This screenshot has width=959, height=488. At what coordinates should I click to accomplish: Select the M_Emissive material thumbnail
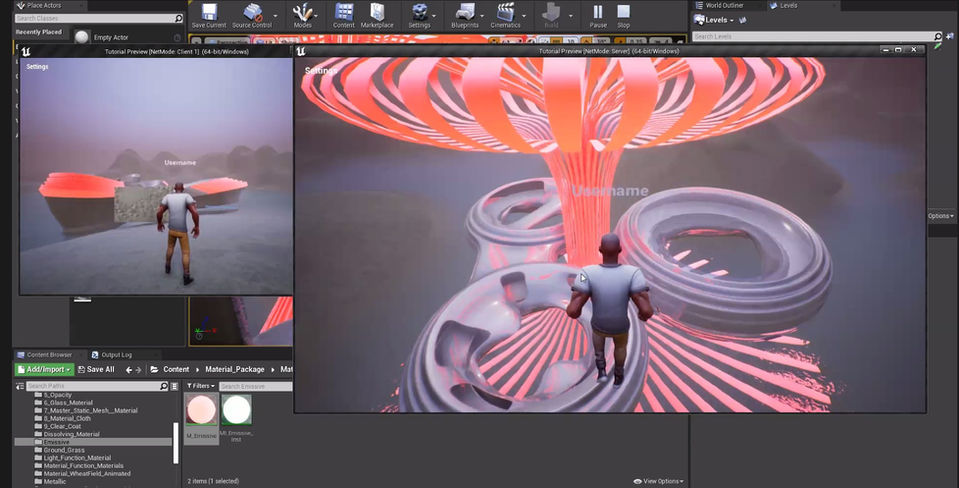[203, 410]
